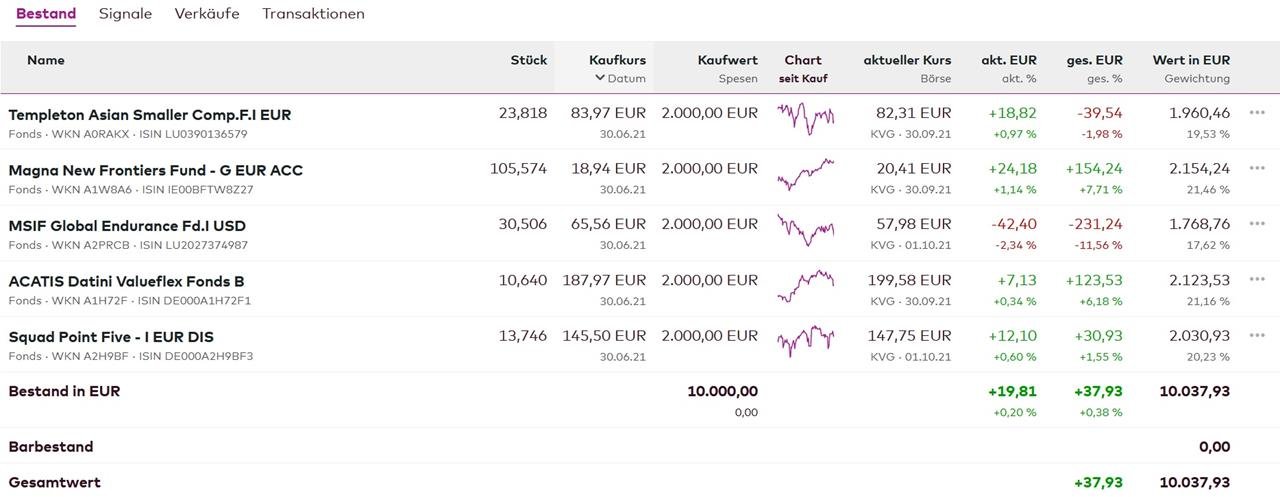Sort table by Wert in EUR header

coord(1191,60)
